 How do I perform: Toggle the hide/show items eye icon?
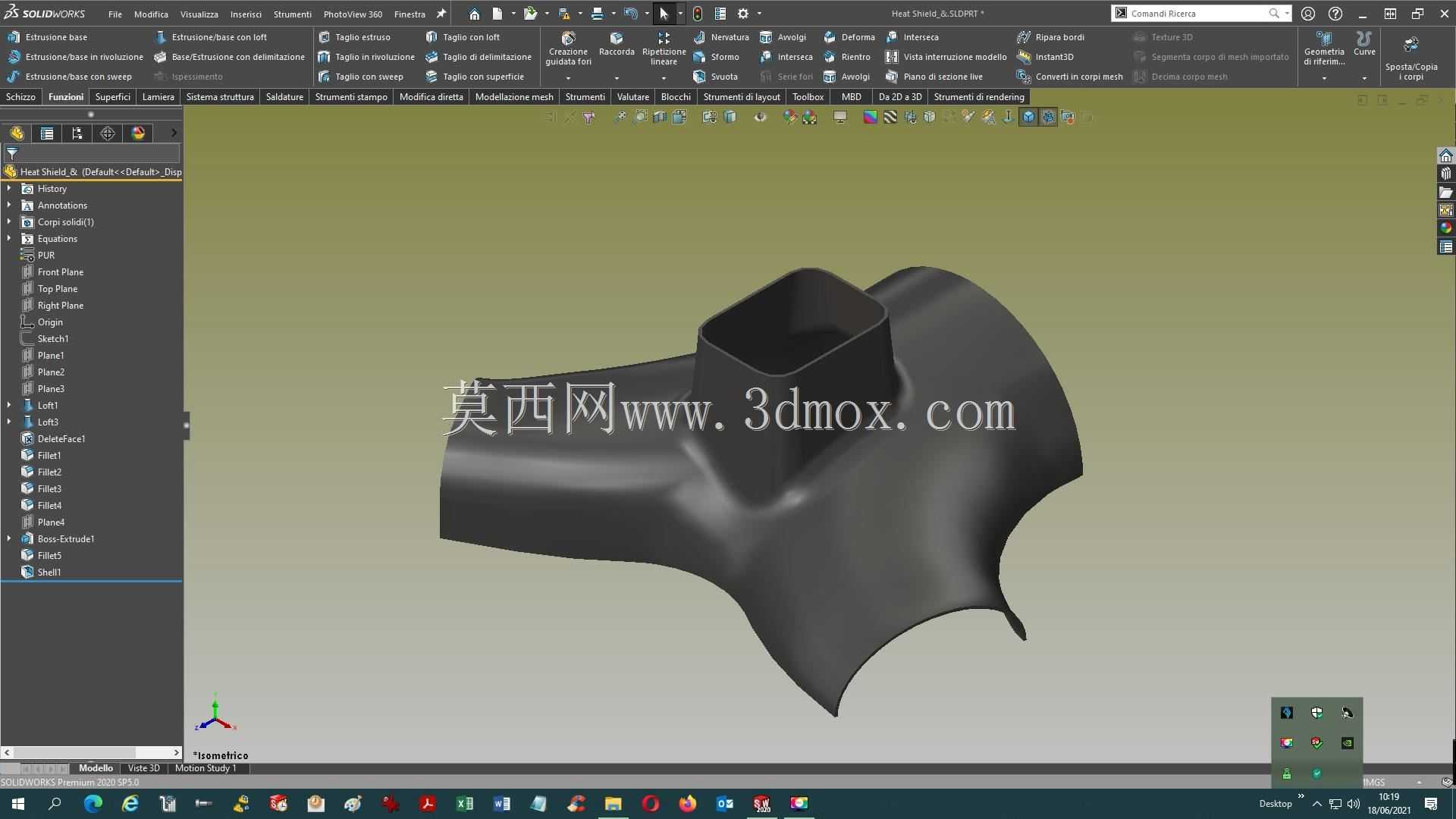click(760, 117)
